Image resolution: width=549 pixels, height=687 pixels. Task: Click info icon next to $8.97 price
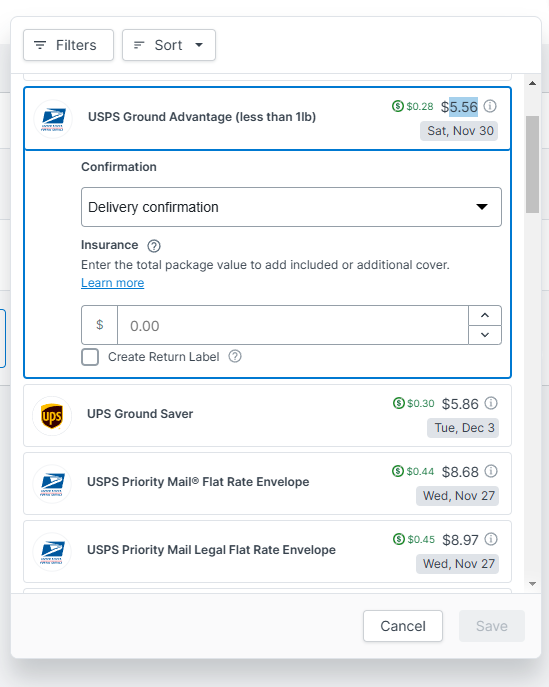491,539
